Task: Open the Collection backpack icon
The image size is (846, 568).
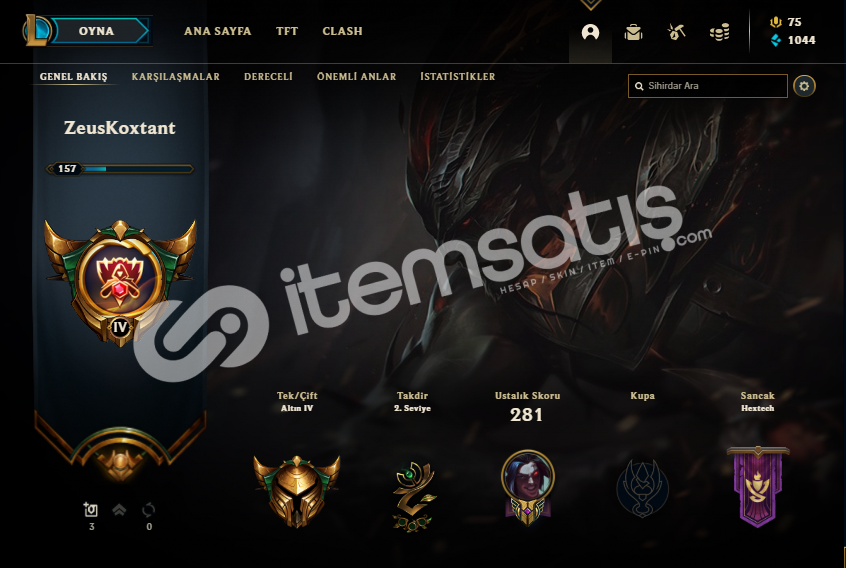Action: tap(633, 32)
